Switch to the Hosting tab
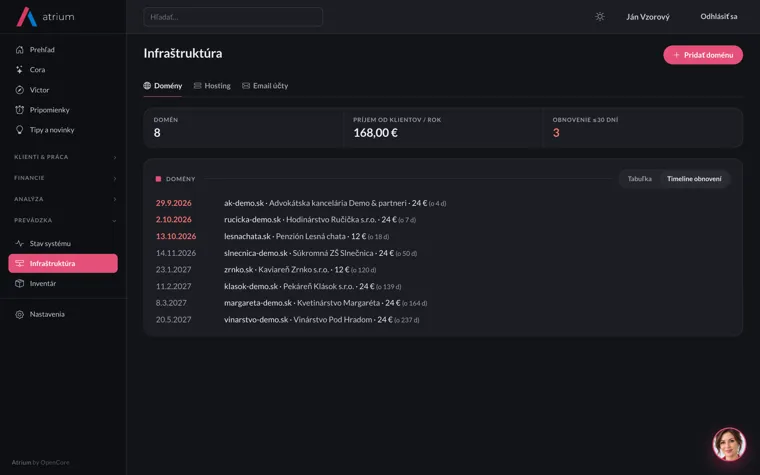The image size is (760, 475). [212, 86]
